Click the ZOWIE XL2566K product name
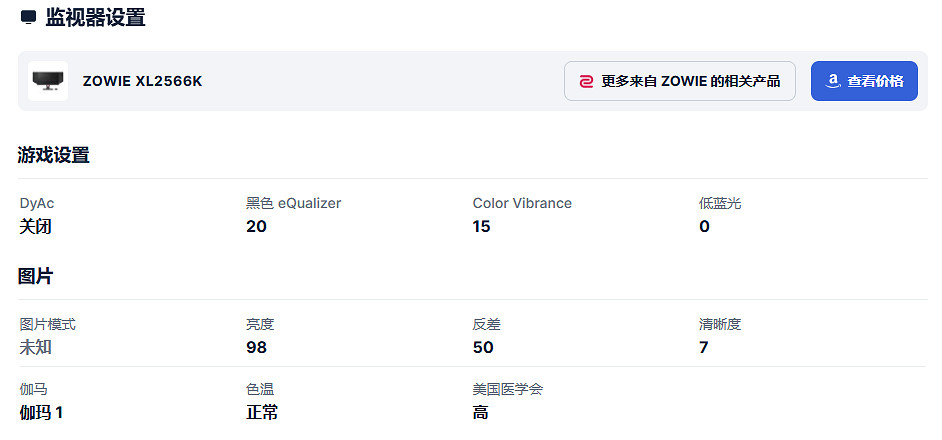 click(142, 81)
